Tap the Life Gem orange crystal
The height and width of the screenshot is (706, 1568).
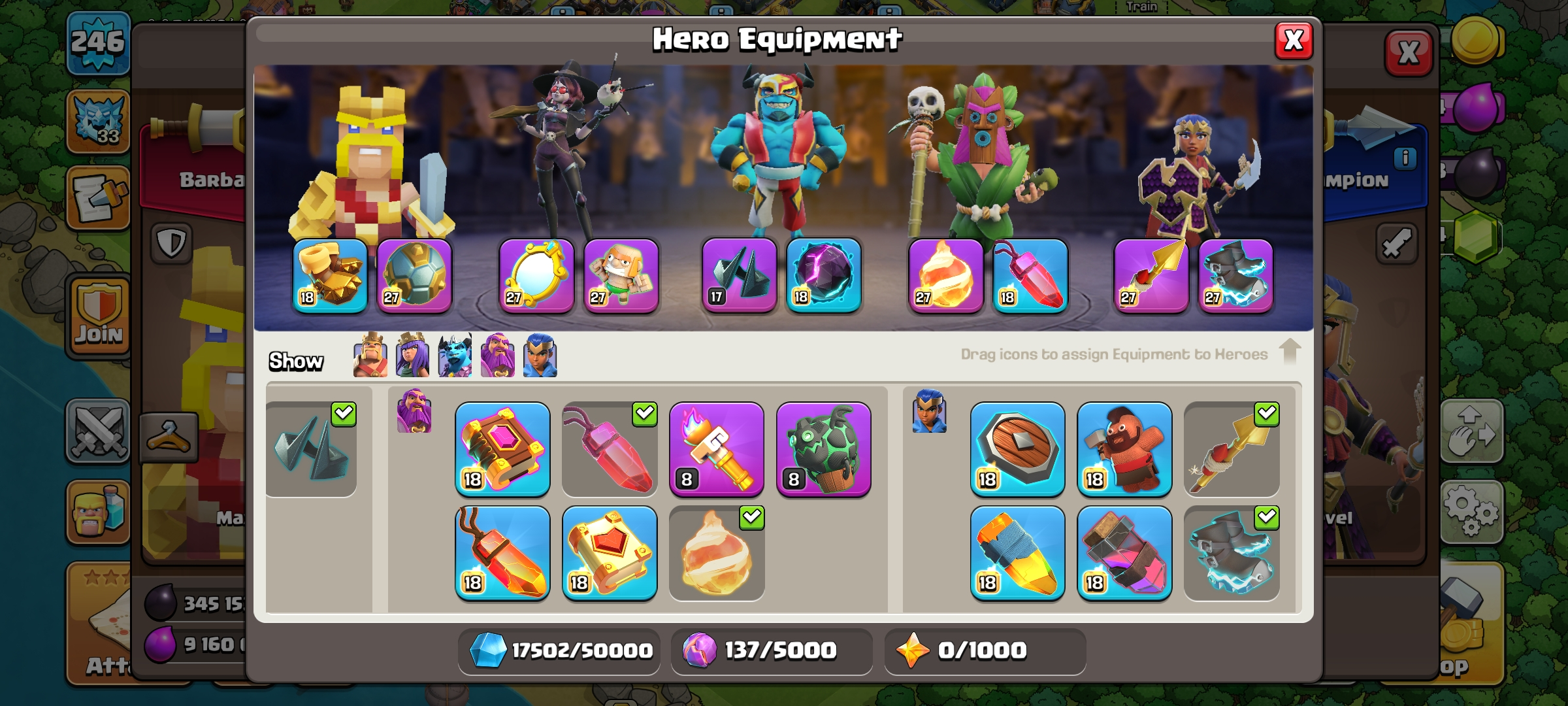(x=502, y=553)
